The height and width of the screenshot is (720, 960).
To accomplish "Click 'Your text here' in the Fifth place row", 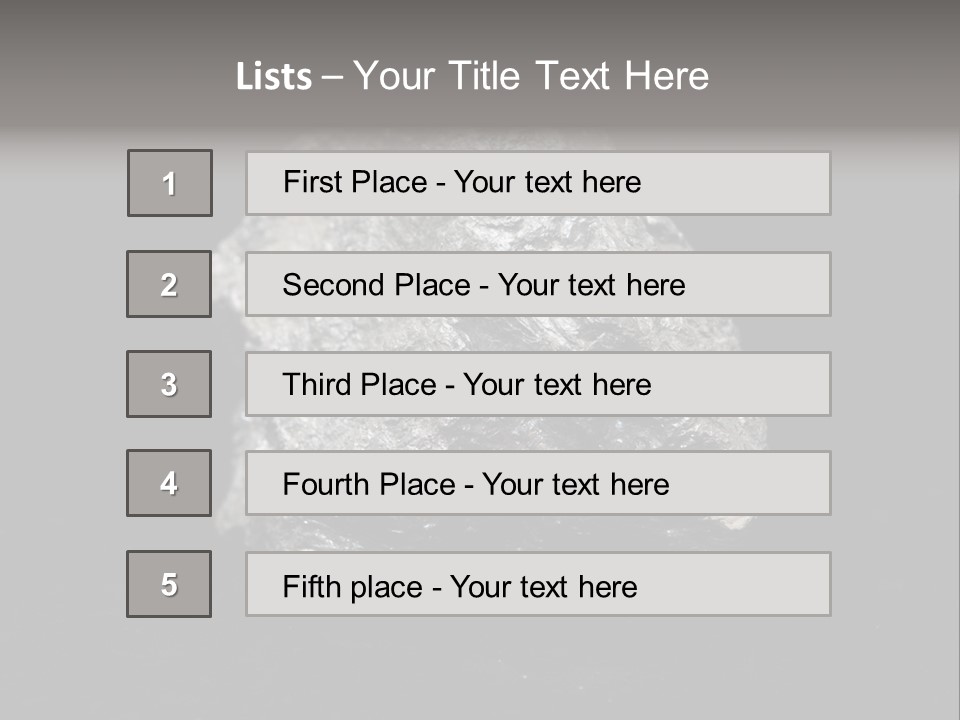I will [543, 586].
